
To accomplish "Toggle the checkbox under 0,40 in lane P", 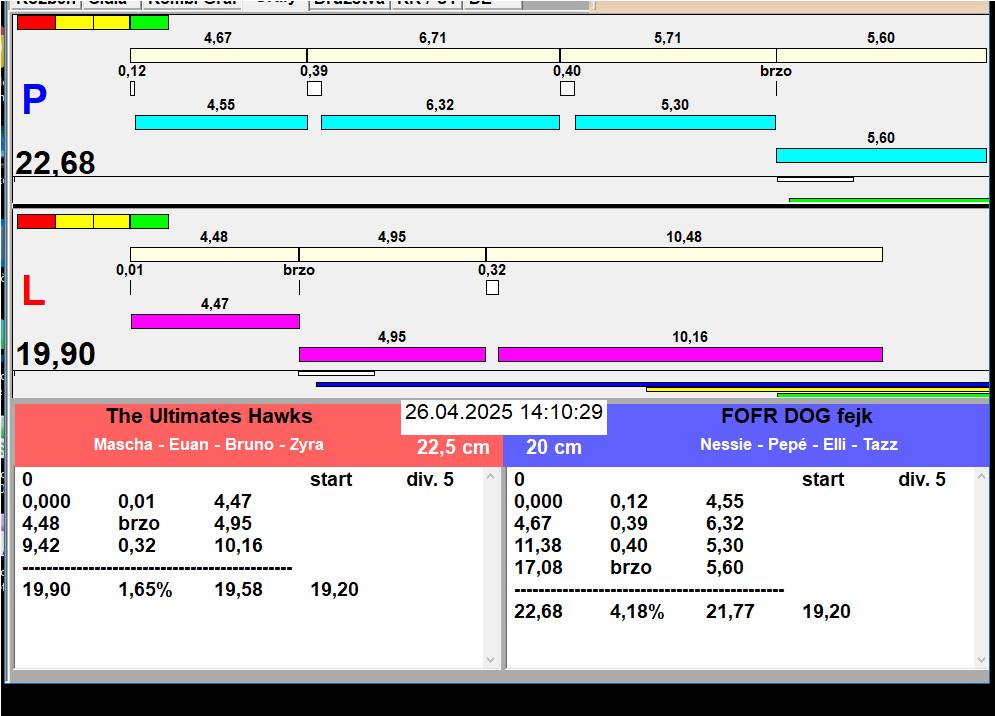I will pos(567,88).
